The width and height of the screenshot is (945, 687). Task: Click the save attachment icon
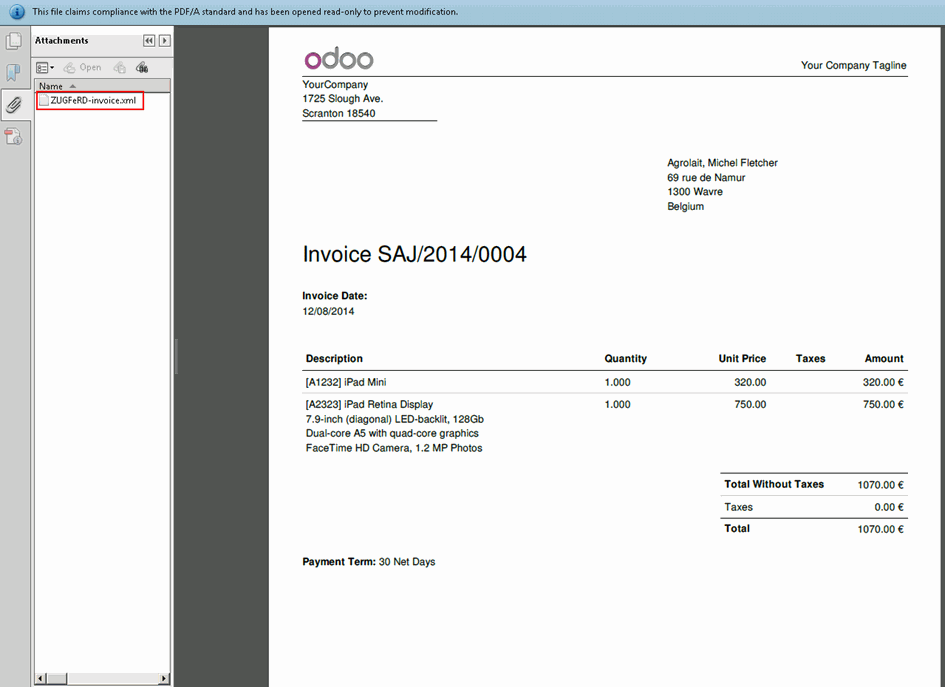pyautogui.click(x=120, y=67)
